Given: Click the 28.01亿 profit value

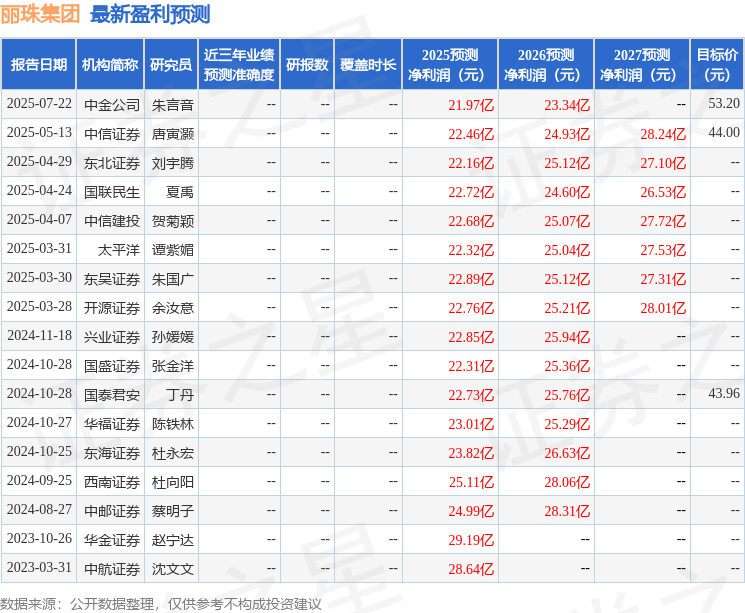Looking at the screenshot, I should pos(663,308).
